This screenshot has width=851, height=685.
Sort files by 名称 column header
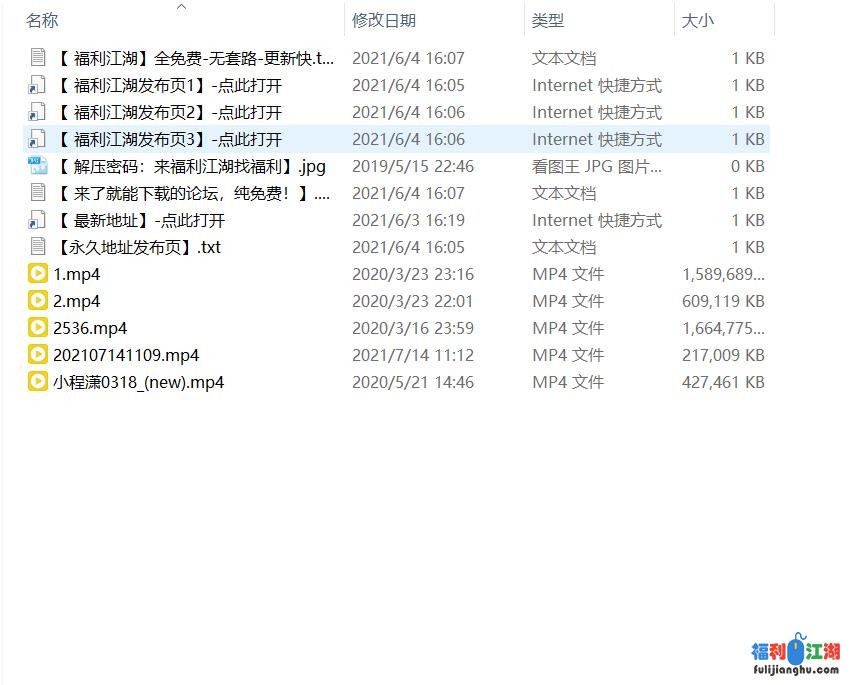click(42, 20)
